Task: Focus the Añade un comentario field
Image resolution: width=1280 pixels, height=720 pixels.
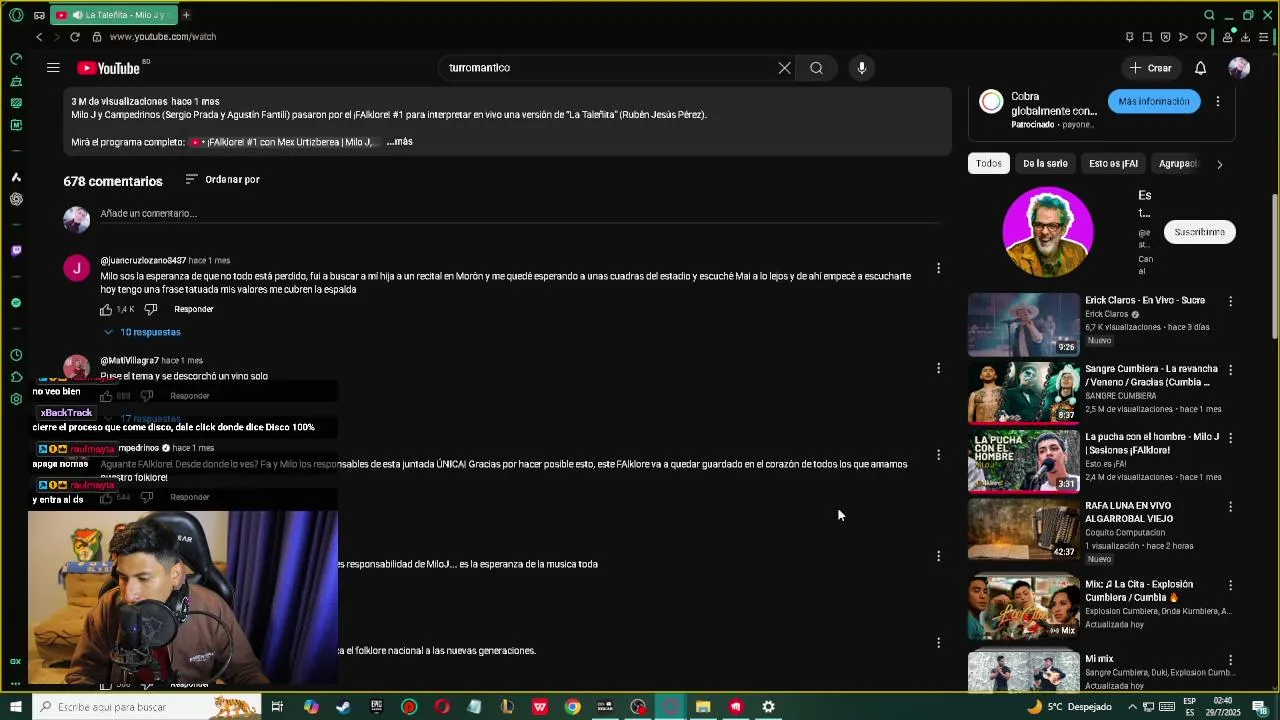Action: click(x=520, y=213)
